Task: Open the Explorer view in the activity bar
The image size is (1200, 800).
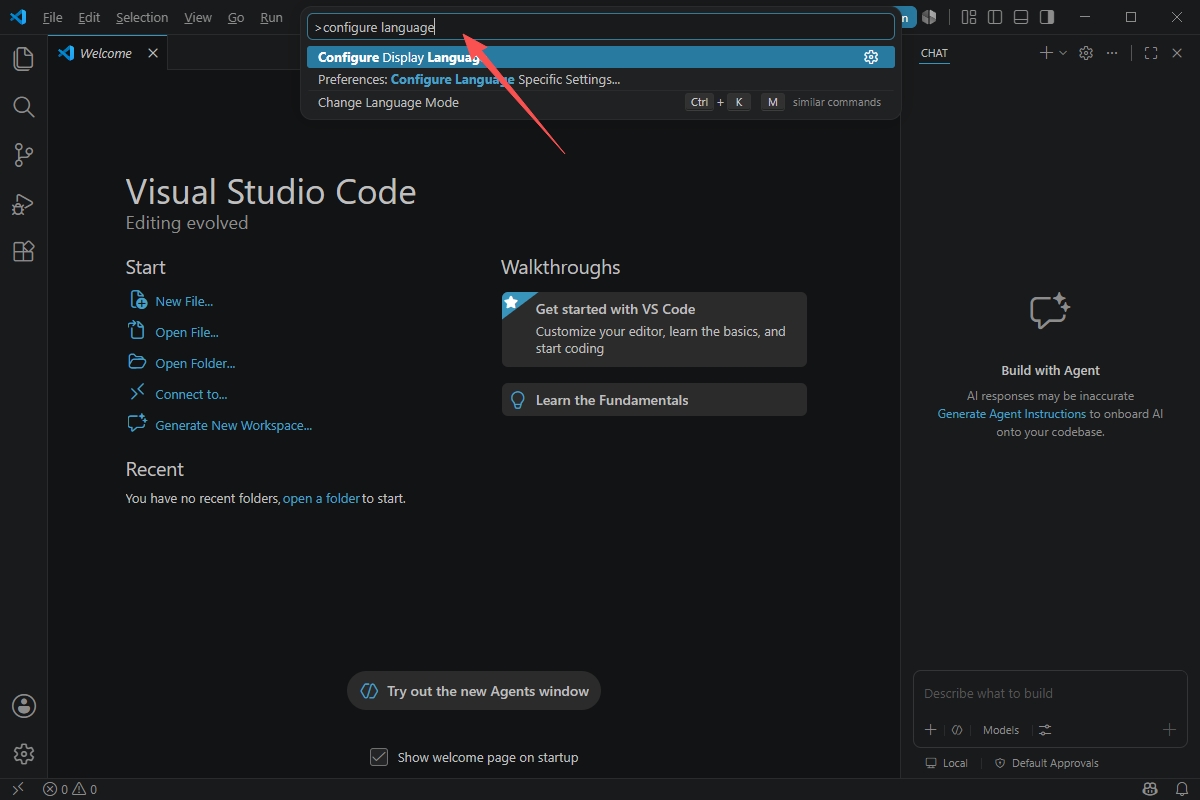Action: coord(23,59)
